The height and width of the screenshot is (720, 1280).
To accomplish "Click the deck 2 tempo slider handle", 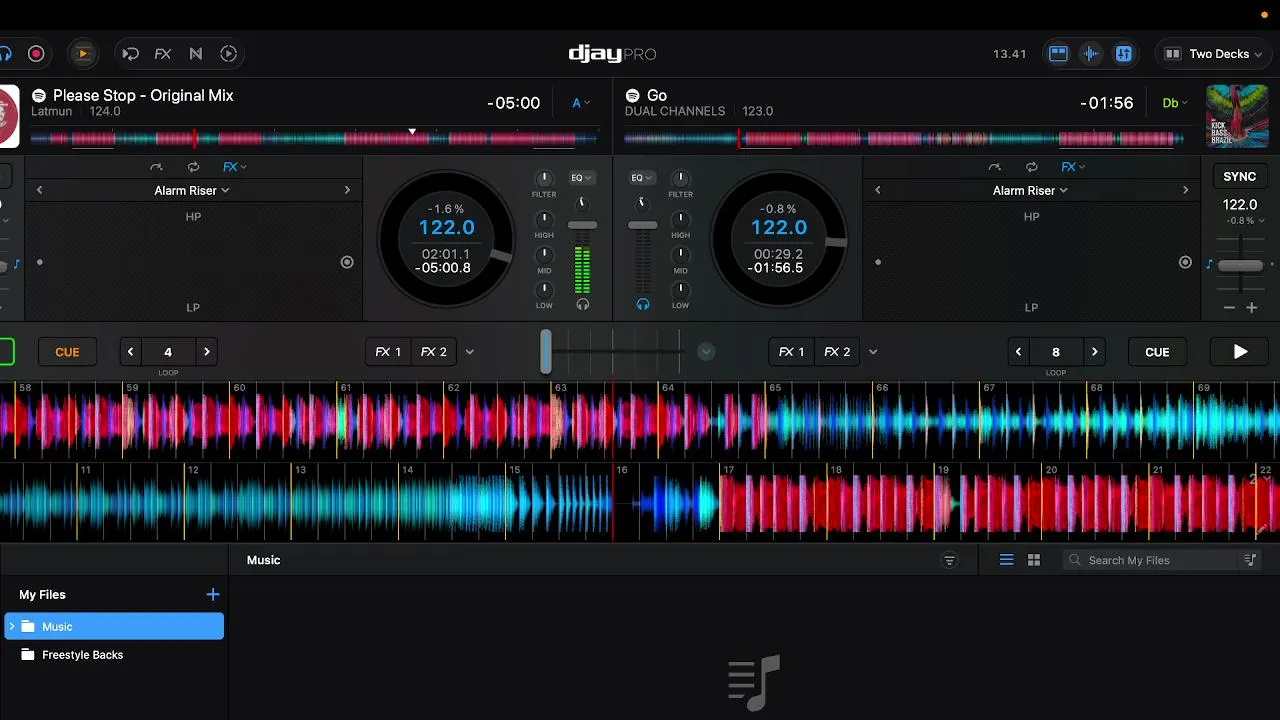I will (1240, 265).
